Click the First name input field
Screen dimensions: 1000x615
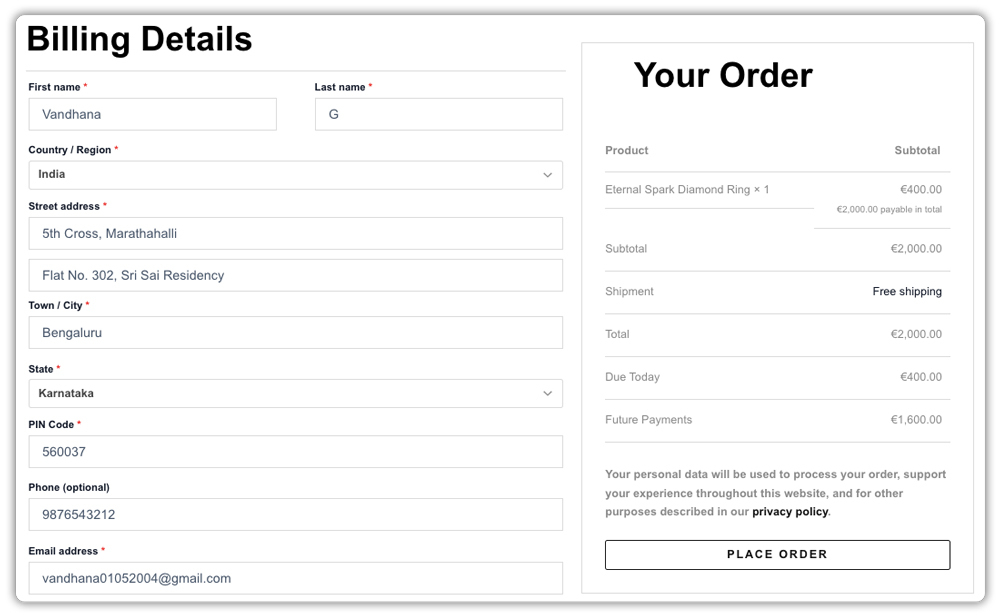click(152, 114)
